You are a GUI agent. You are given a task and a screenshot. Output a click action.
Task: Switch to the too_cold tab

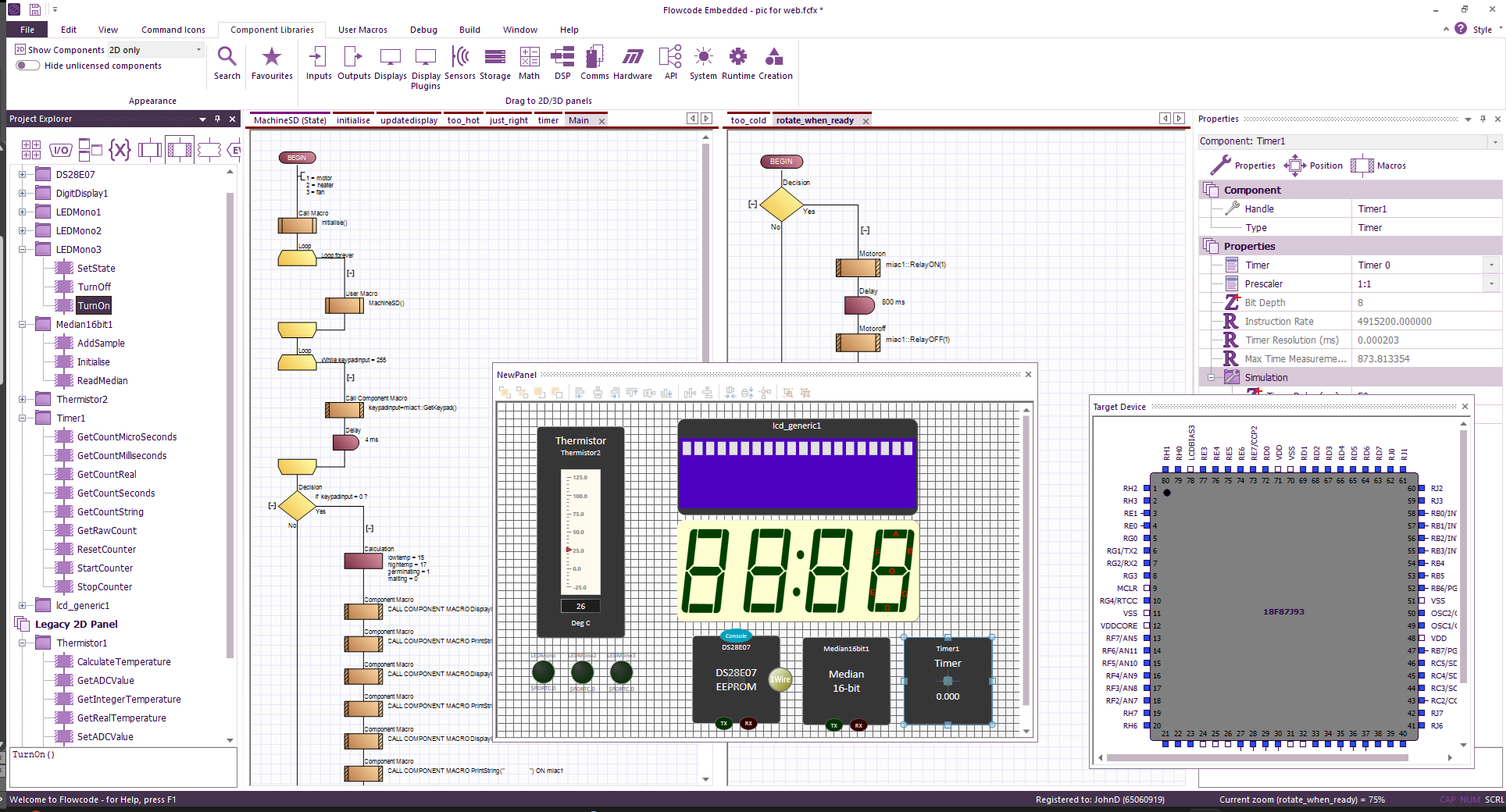[748, 120]
